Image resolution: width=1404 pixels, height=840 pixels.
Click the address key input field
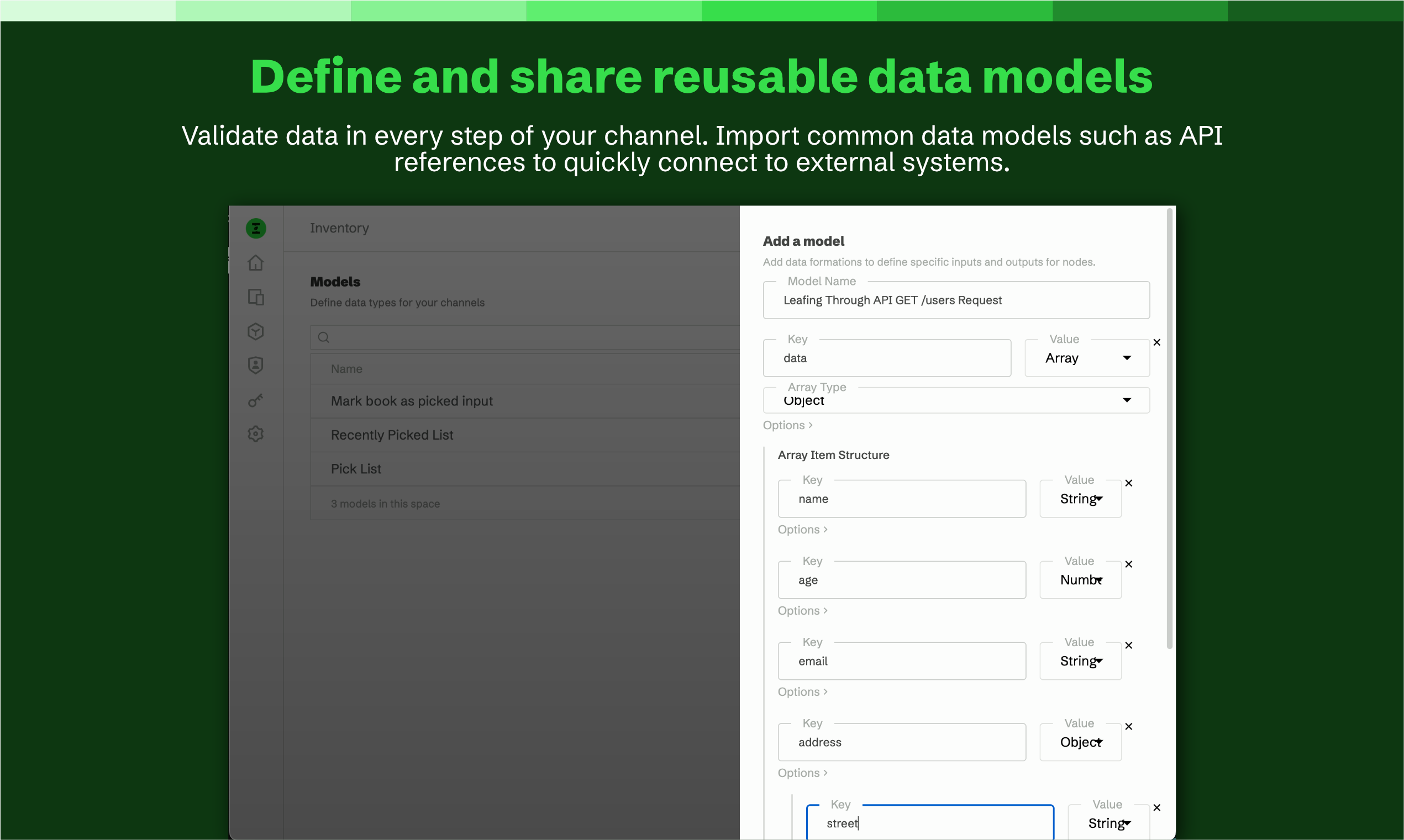pyautogui.click(x=902, y=742)
